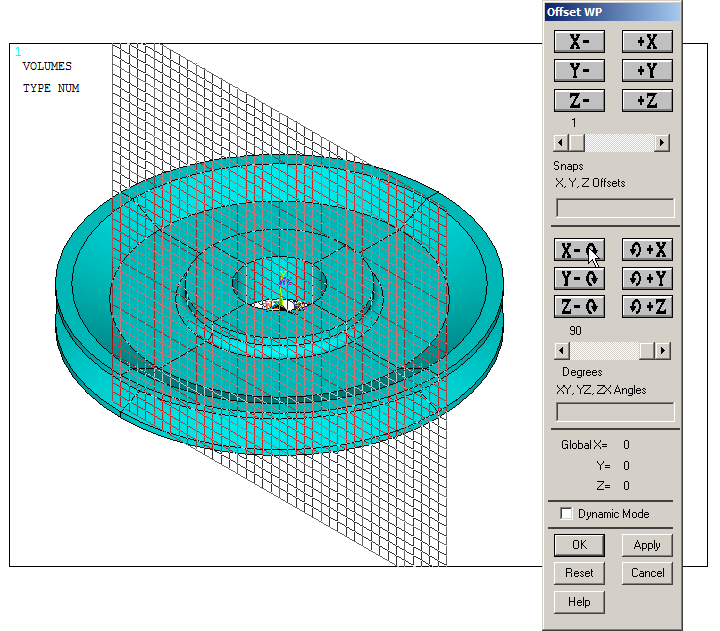720x631 pixels.
Task: Offset working plane with Z- button
Action: [579, 101]
